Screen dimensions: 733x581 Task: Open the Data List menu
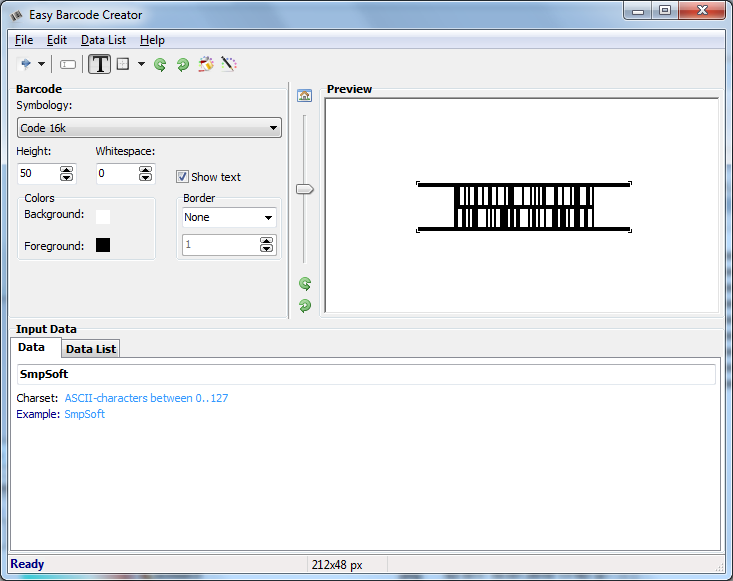(103, 40)
